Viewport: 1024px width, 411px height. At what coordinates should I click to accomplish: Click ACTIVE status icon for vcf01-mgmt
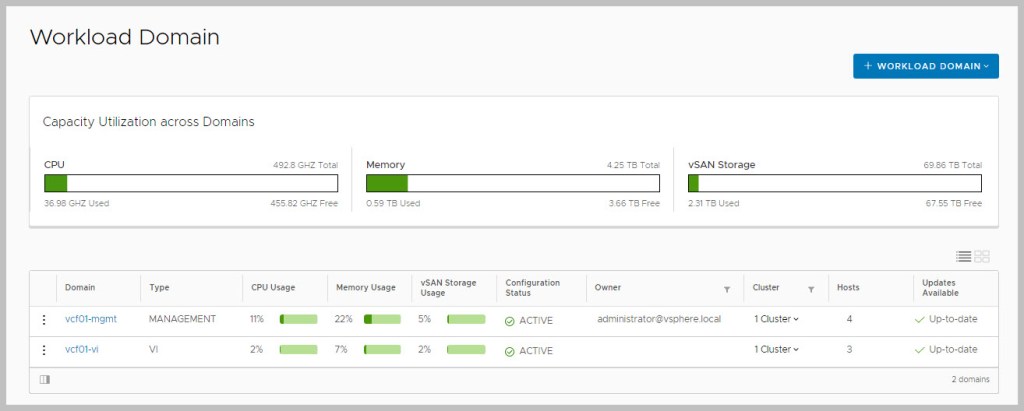(x=510, y=321)
